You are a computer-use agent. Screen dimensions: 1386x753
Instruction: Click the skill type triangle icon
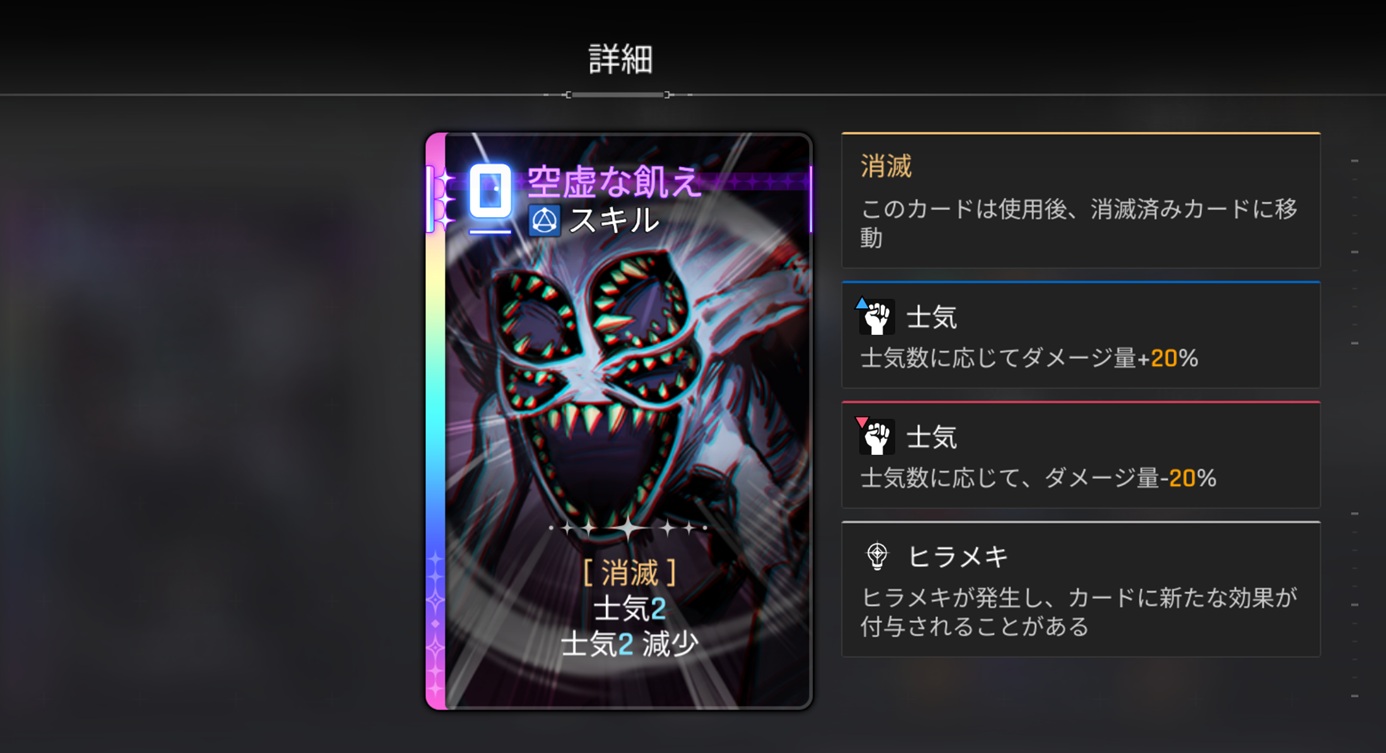[544, 221]
